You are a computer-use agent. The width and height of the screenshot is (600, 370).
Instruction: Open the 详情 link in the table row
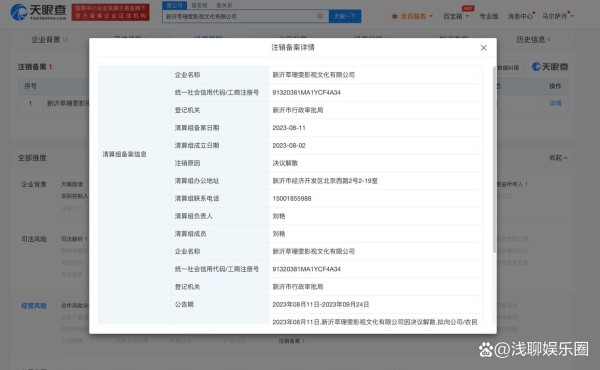[x=555, y=103]
